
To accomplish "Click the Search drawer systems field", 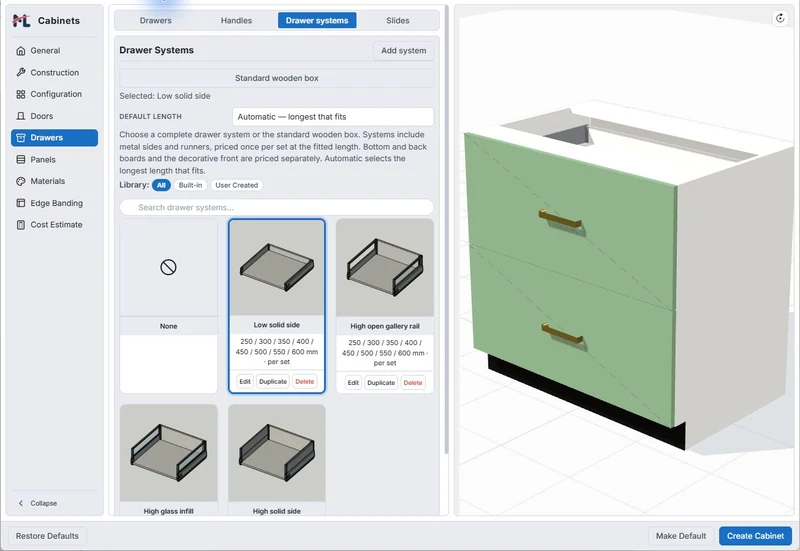I will [x=277, y=208].
